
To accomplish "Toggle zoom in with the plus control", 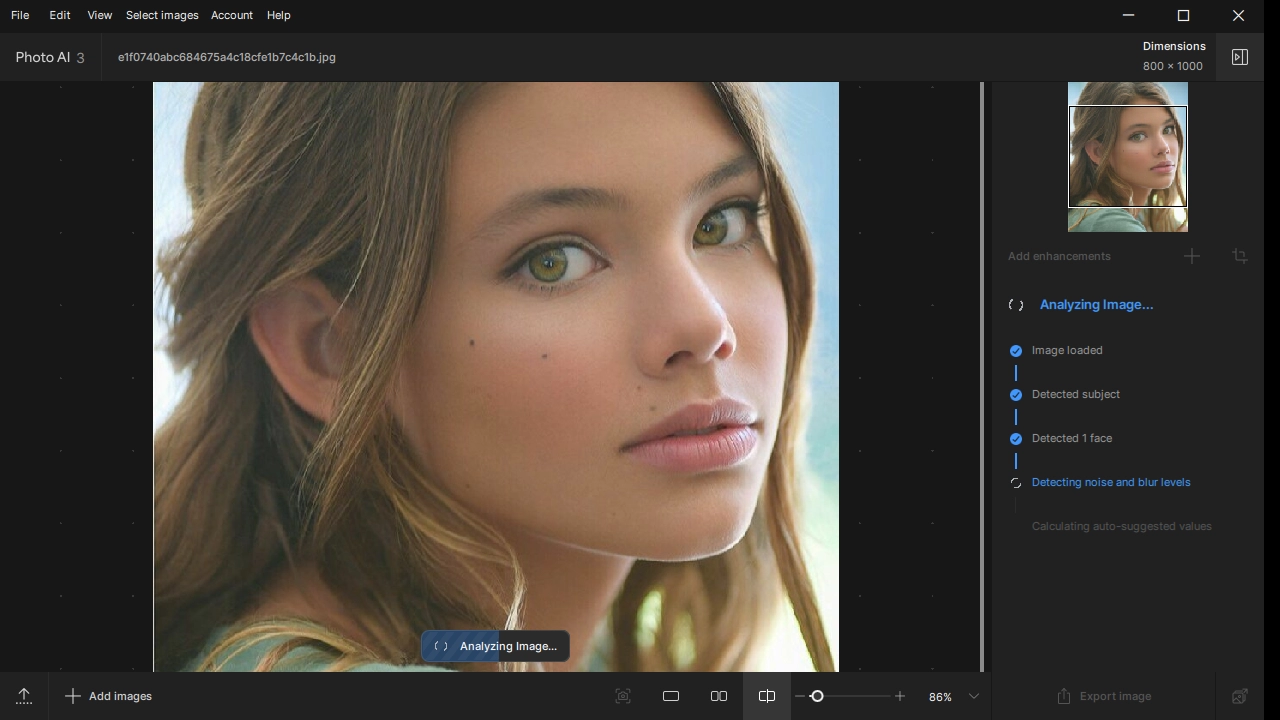I will click(899, 696).
